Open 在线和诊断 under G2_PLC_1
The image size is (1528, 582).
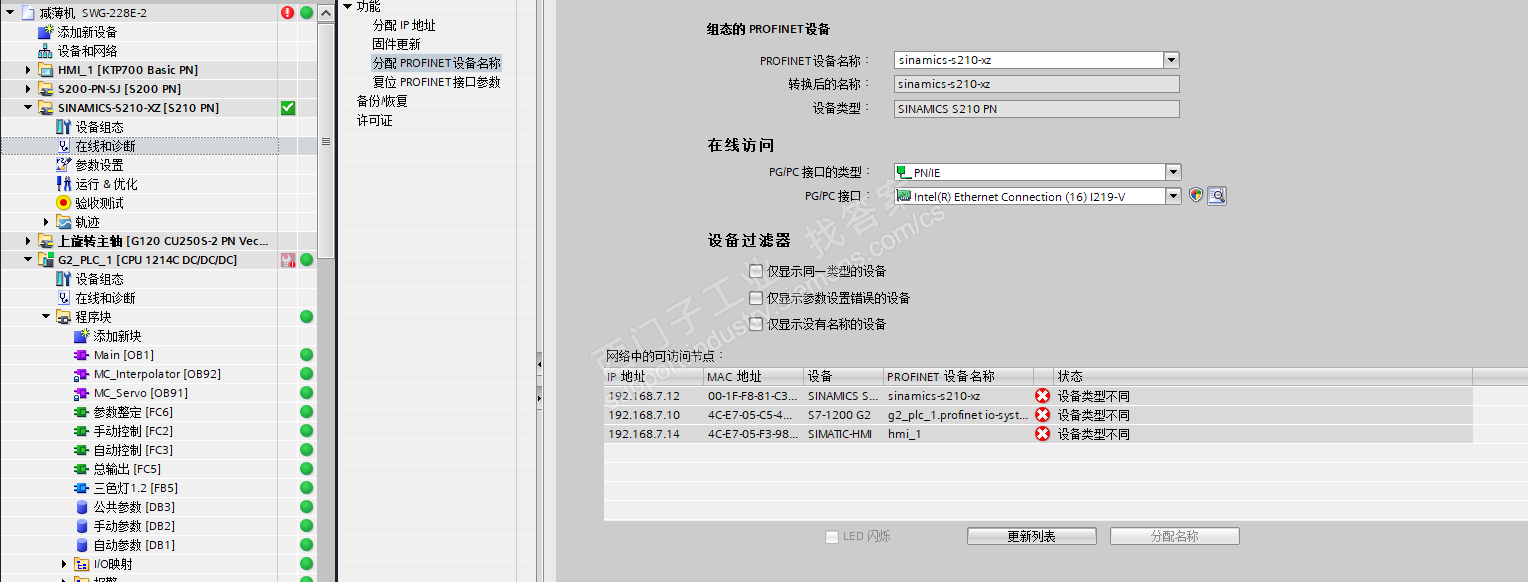click(x=105, y=298)
